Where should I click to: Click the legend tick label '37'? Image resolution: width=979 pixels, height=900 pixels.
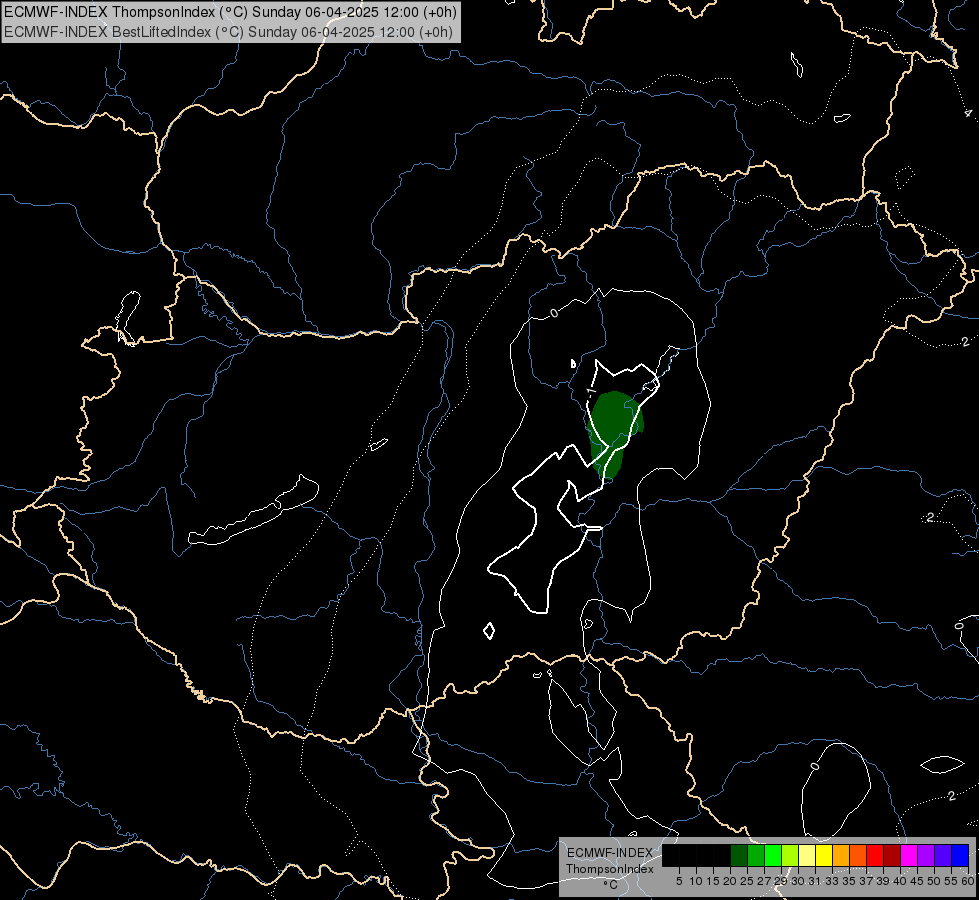click(x=867, y=881)
